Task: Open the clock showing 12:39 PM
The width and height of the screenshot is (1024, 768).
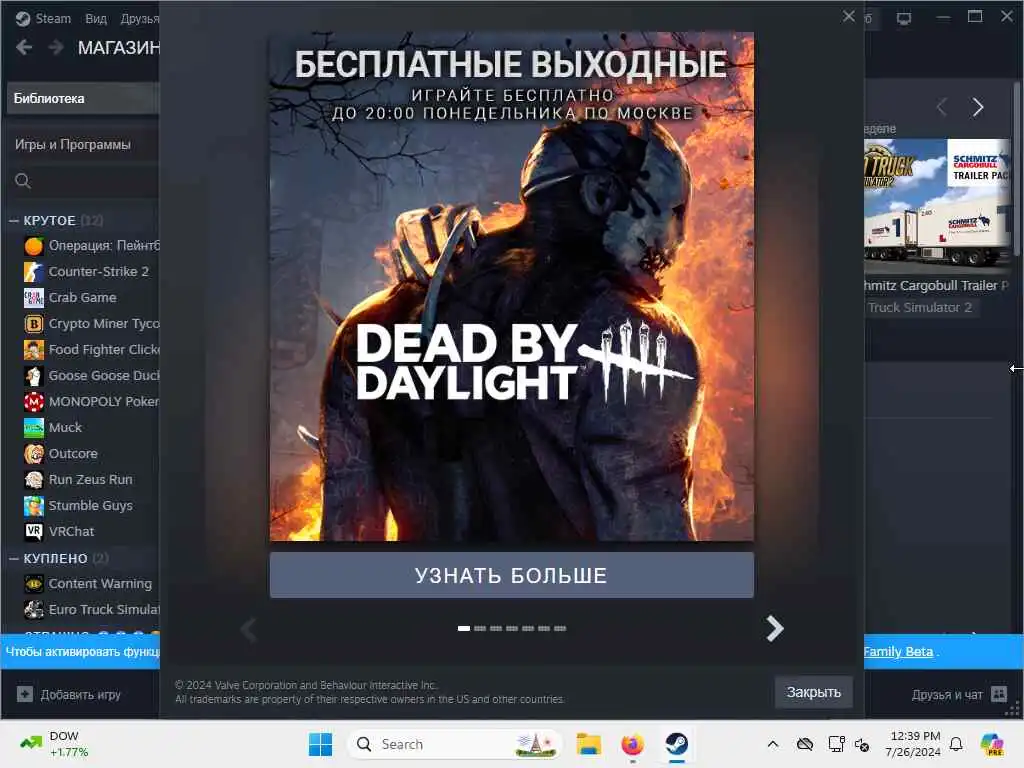Action: coord(915,744)
